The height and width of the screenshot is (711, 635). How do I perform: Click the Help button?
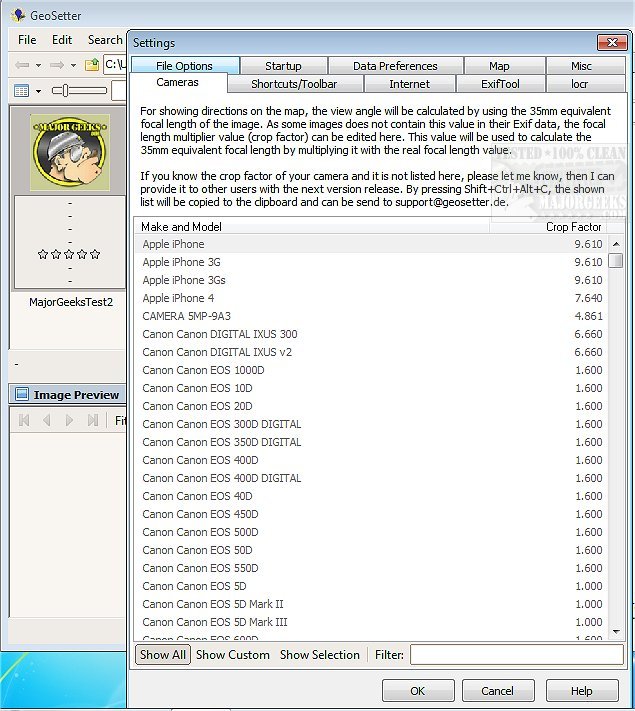pyautogui.click(x=581, y=691)
